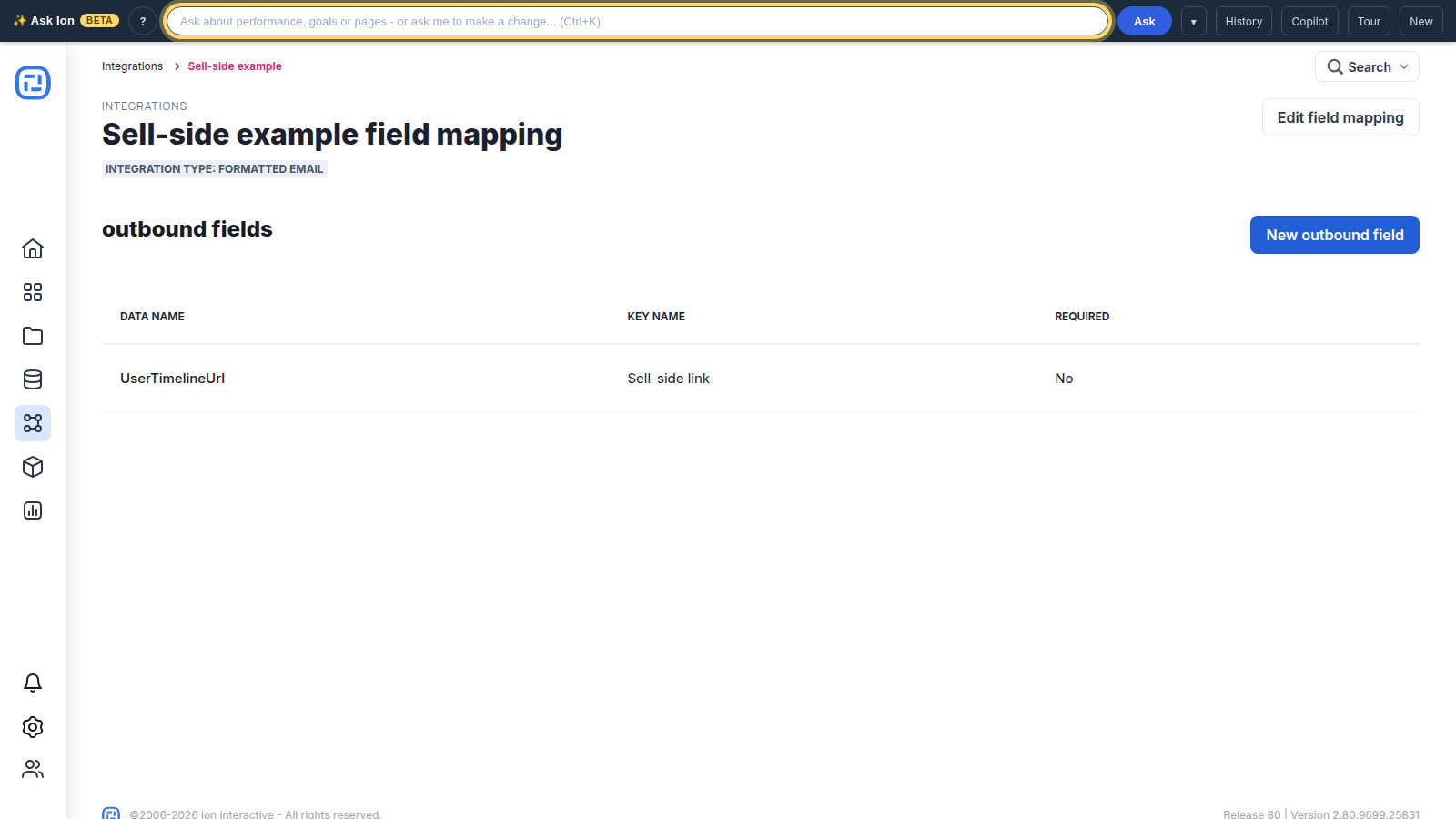Select the UserTimelineUrl data name cell
This screenshot has width=1456, height=819.
172,379
